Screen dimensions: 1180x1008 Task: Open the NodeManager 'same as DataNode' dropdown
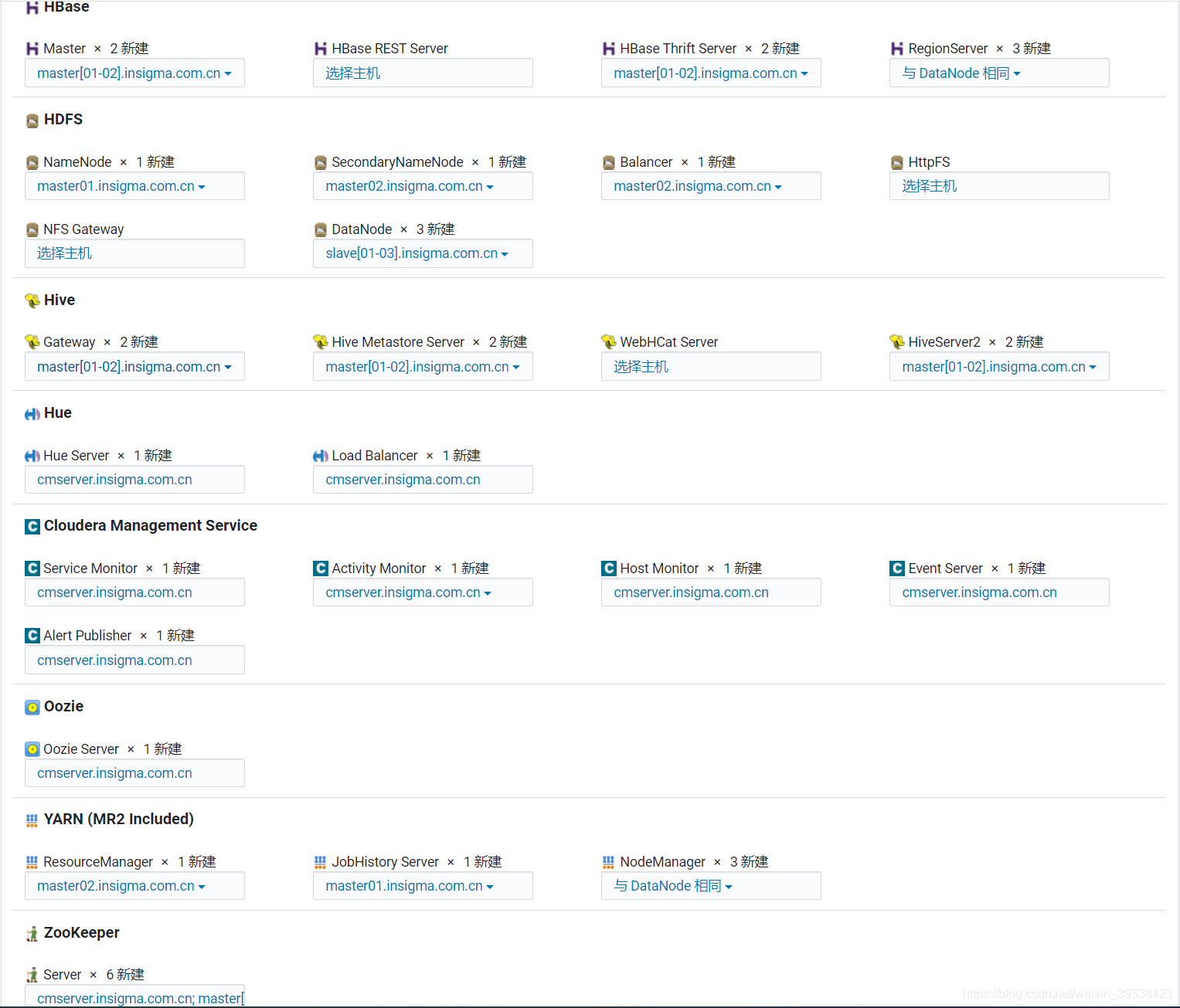(711, 886)
